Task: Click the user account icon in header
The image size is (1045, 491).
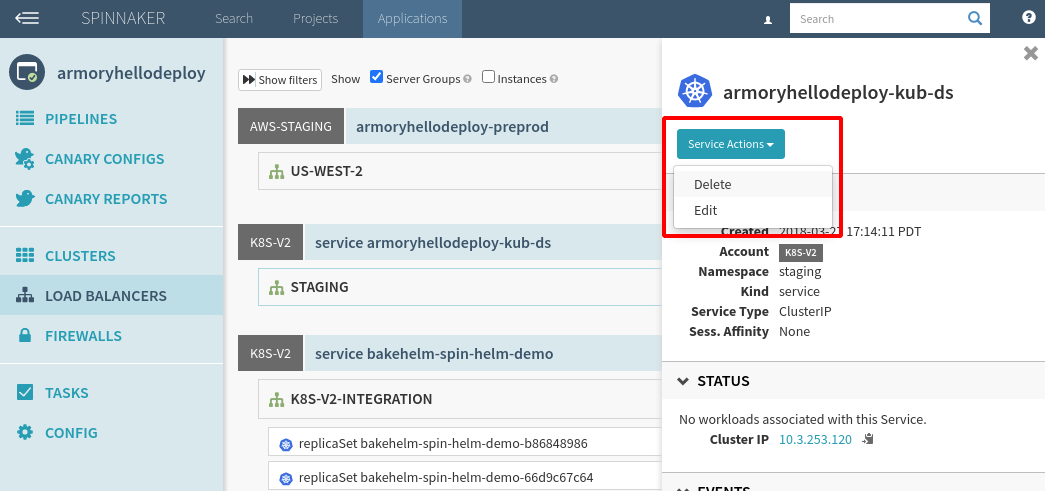Action: [x=768, y=19]
